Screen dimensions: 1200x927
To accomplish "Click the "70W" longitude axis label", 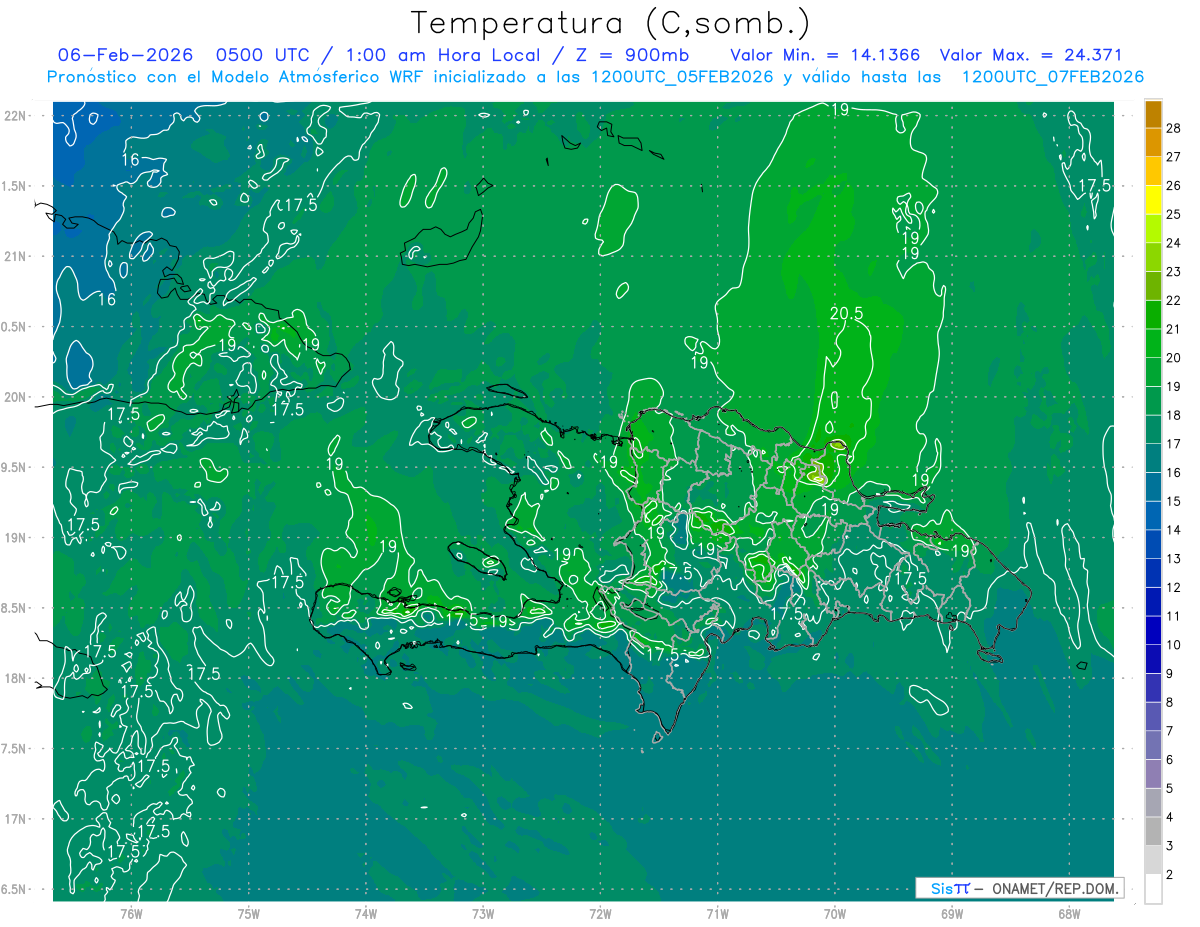I will (835, 913).
